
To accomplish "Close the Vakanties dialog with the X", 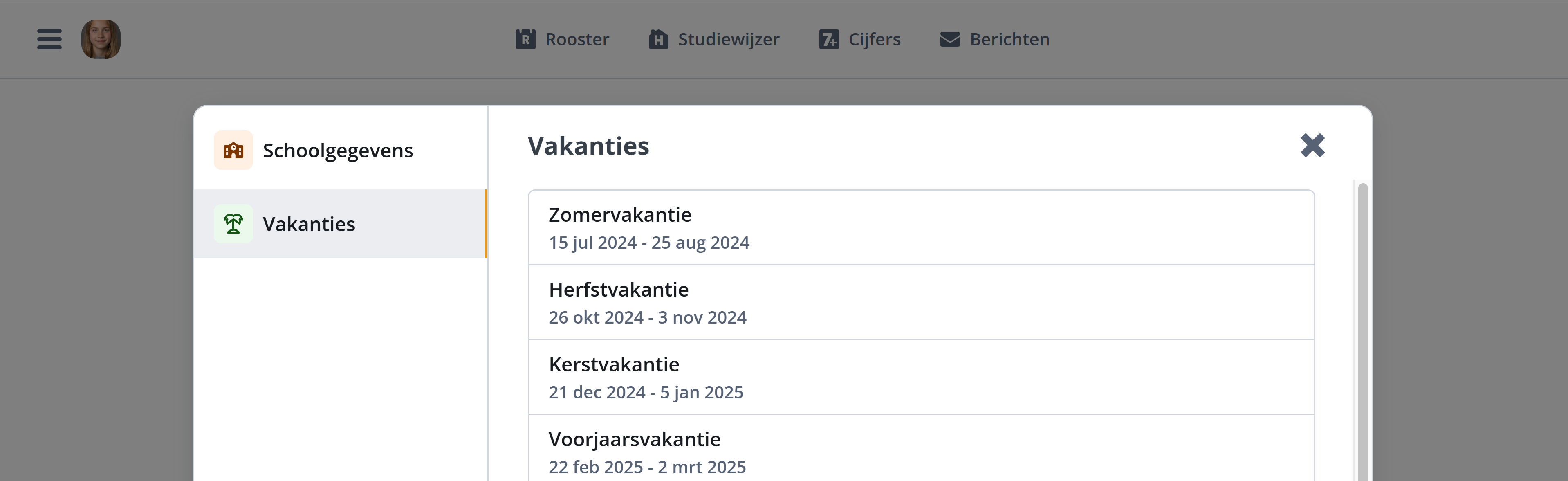I will (1312, 146).
